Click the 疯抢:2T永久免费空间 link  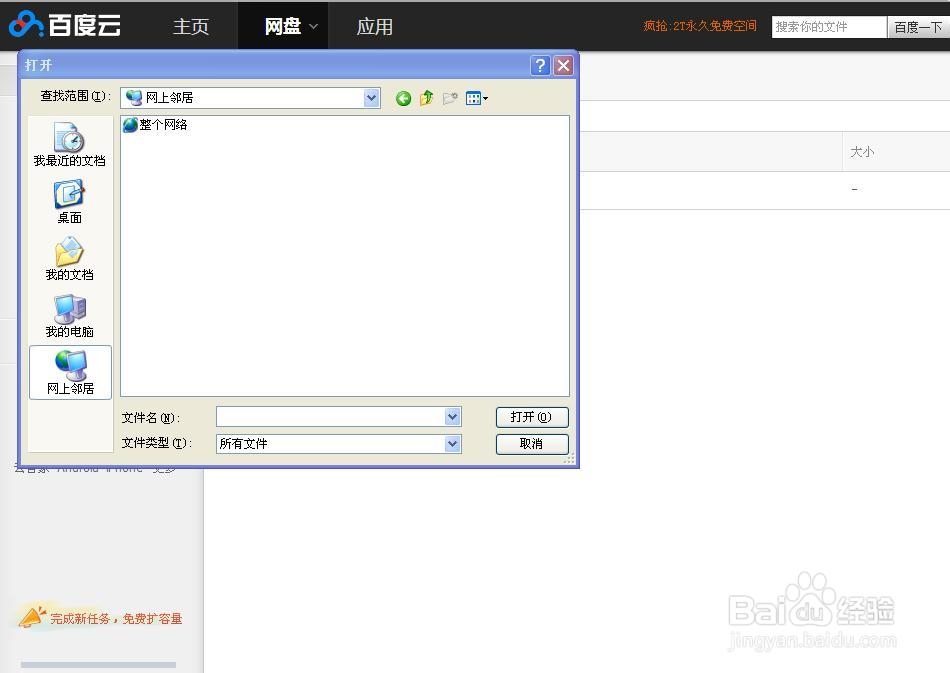click(x=699, y=26)
